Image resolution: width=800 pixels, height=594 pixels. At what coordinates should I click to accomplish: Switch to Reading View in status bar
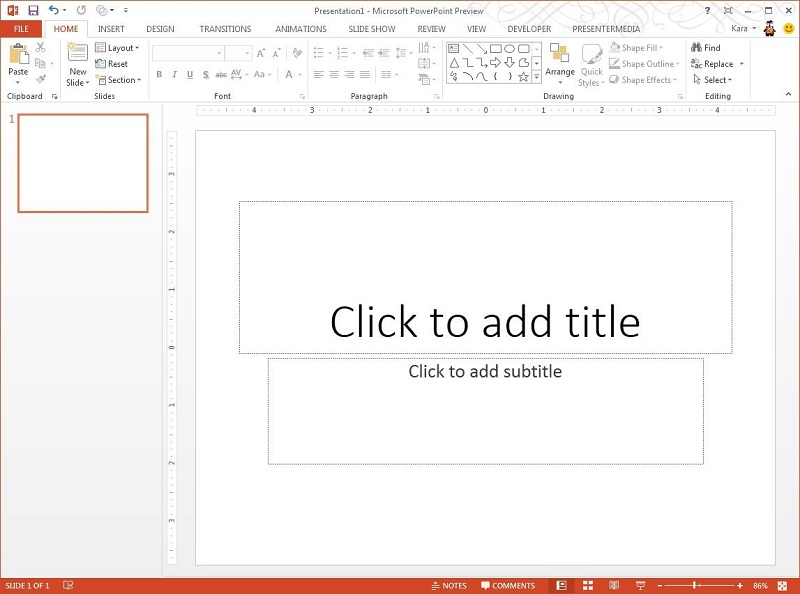[614, 585]
